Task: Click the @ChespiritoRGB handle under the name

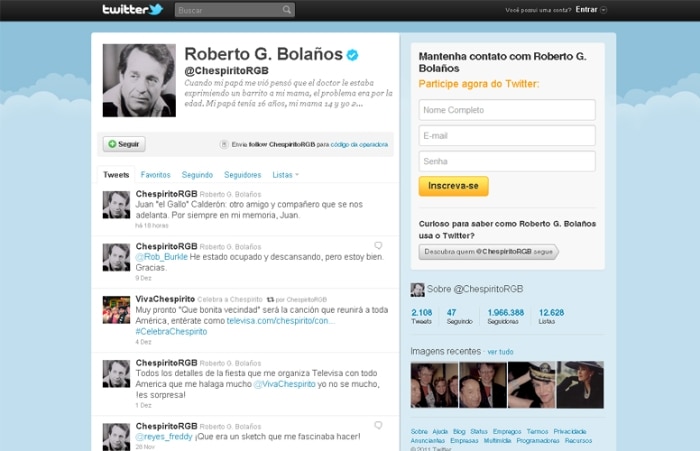Action: pyautogui.click(x=226, y=71)
